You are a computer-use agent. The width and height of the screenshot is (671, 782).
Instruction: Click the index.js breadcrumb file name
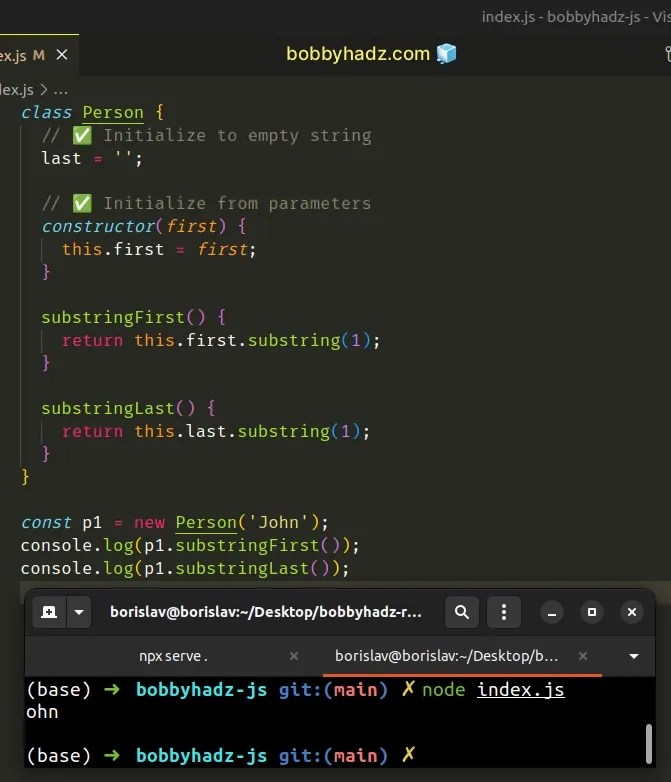17,90
